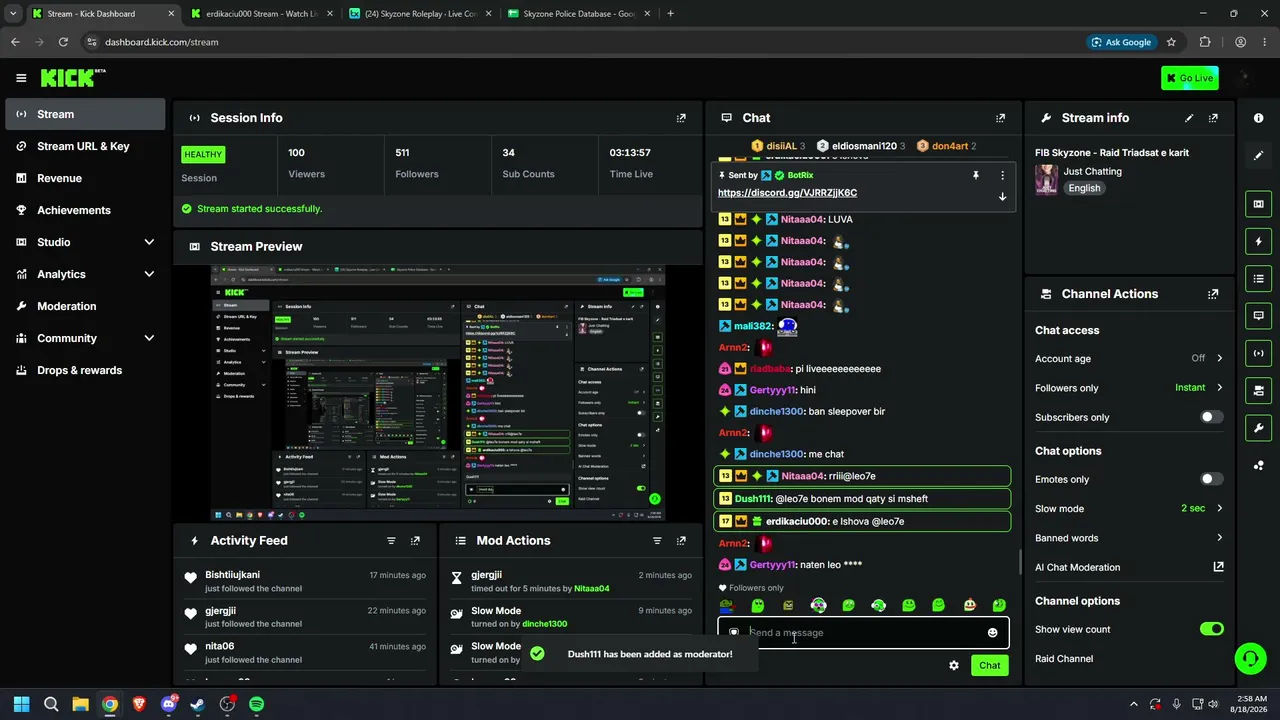Filter the Activity Feed list
1280x720 pixels.
(x=391, y=541)
